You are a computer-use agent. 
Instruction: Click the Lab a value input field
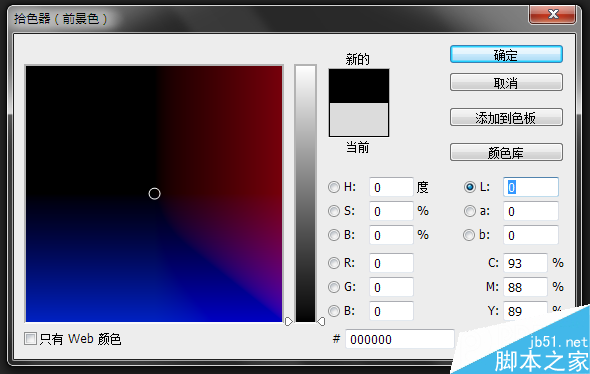click(531, 211)
